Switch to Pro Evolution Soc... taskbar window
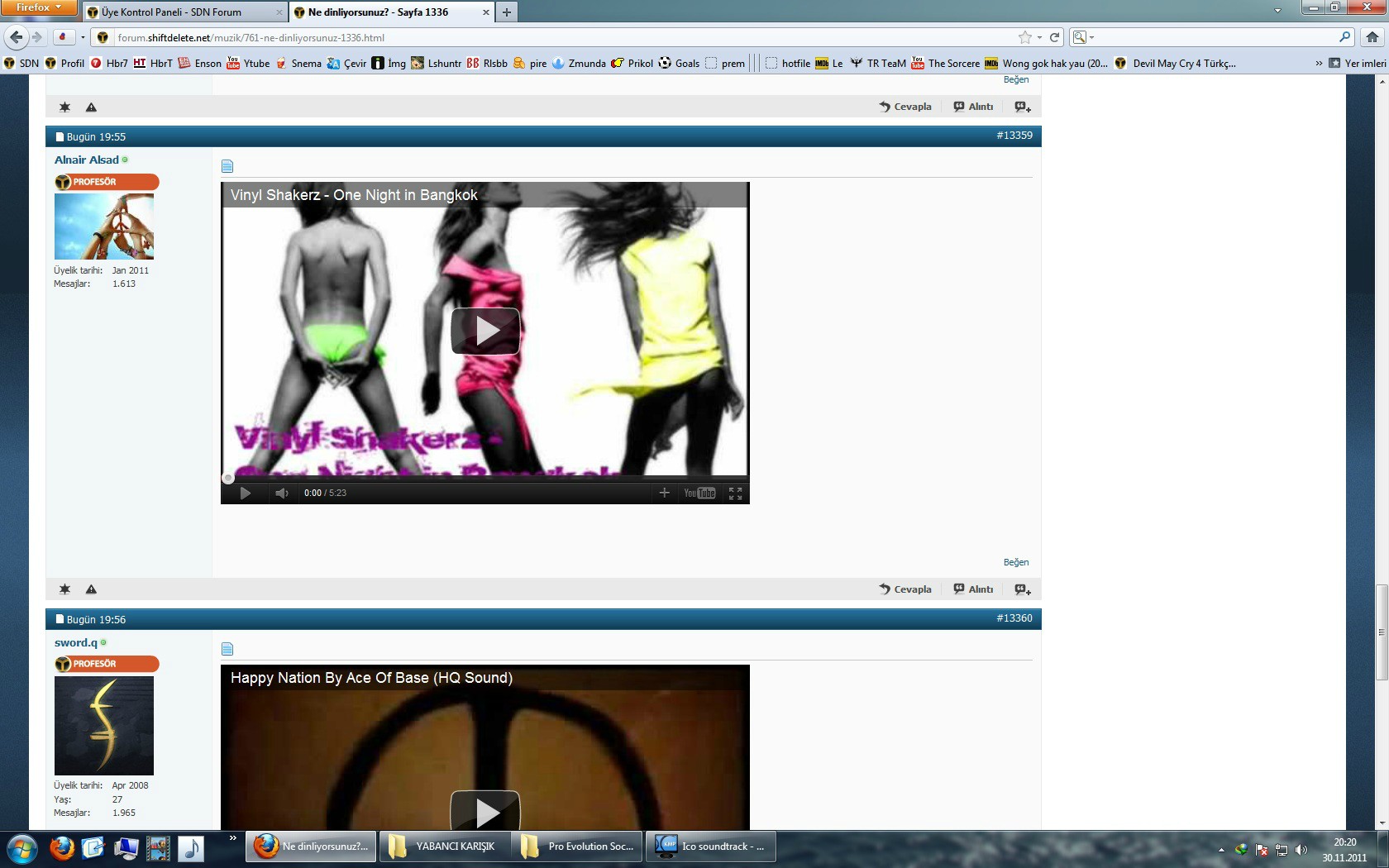 pos(577,847)
